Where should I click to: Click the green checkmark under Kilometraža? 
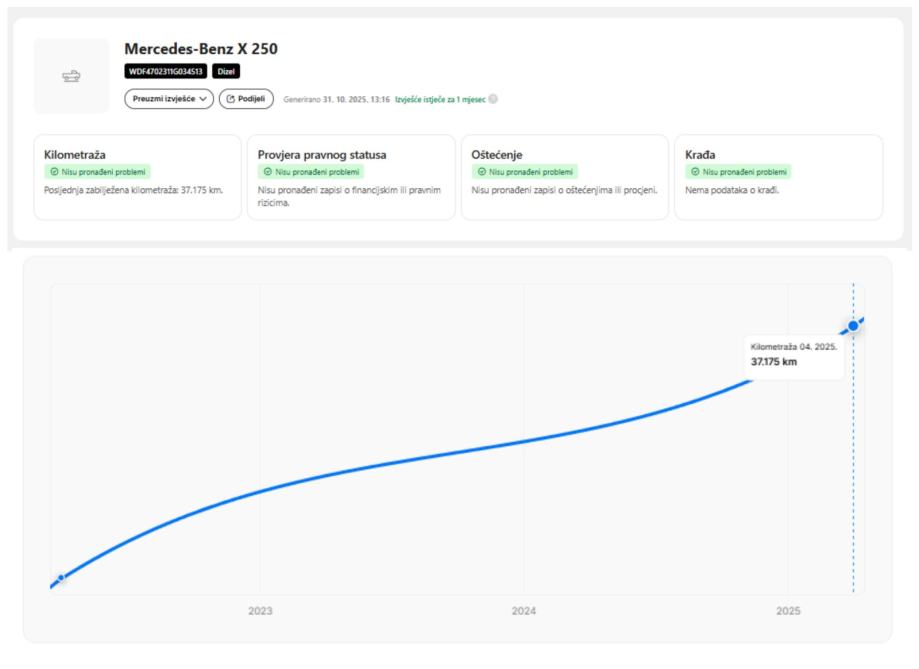pos(54,172)
